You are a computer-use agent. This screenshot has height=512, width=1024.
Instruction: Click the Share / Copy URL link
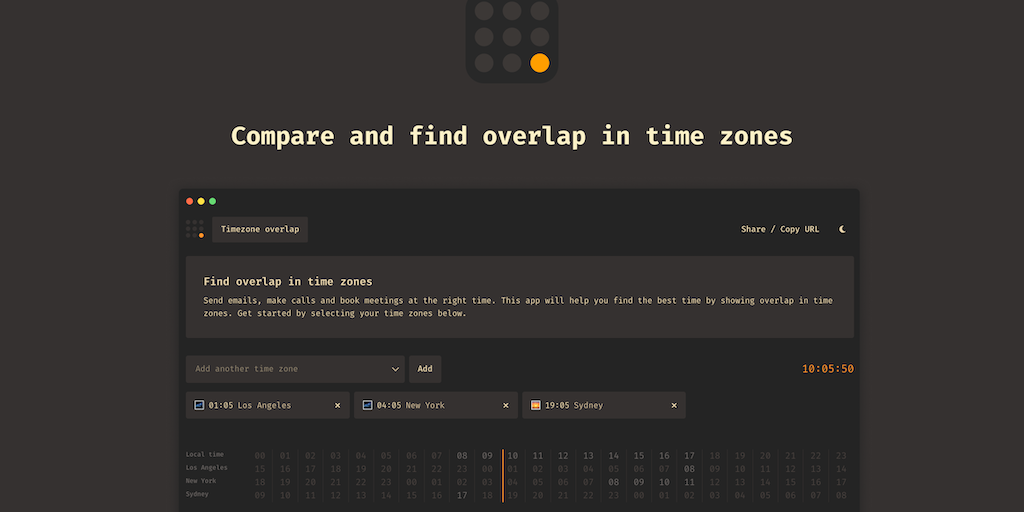[780, 229]
